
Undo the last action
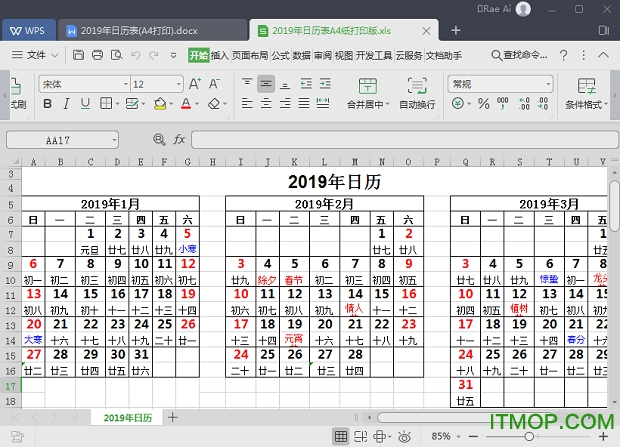click(x=135, y=55)
